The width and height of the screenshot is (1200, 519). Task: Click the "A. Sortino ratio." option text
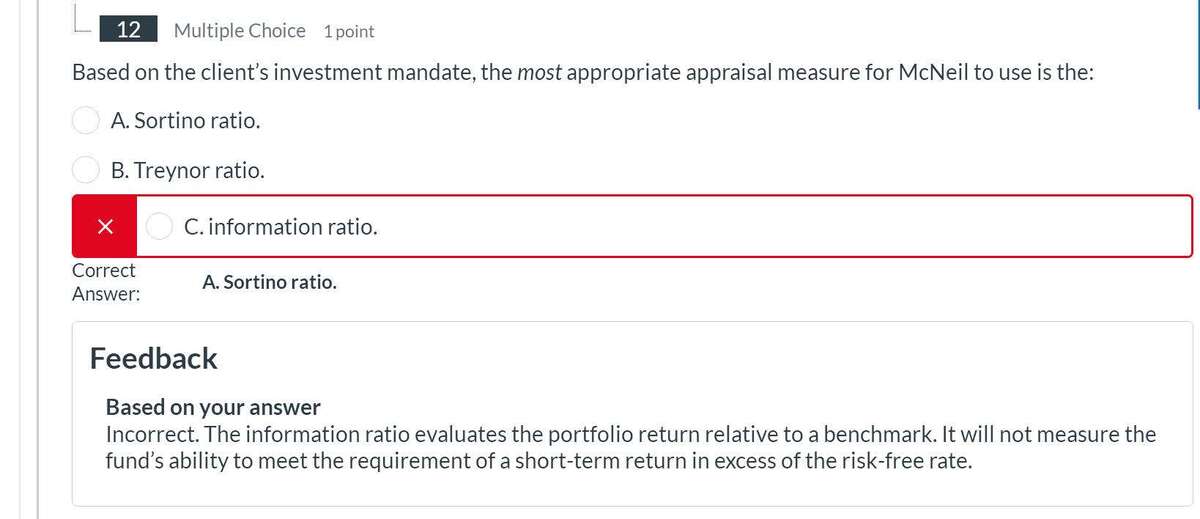click(x=186, y=121)
